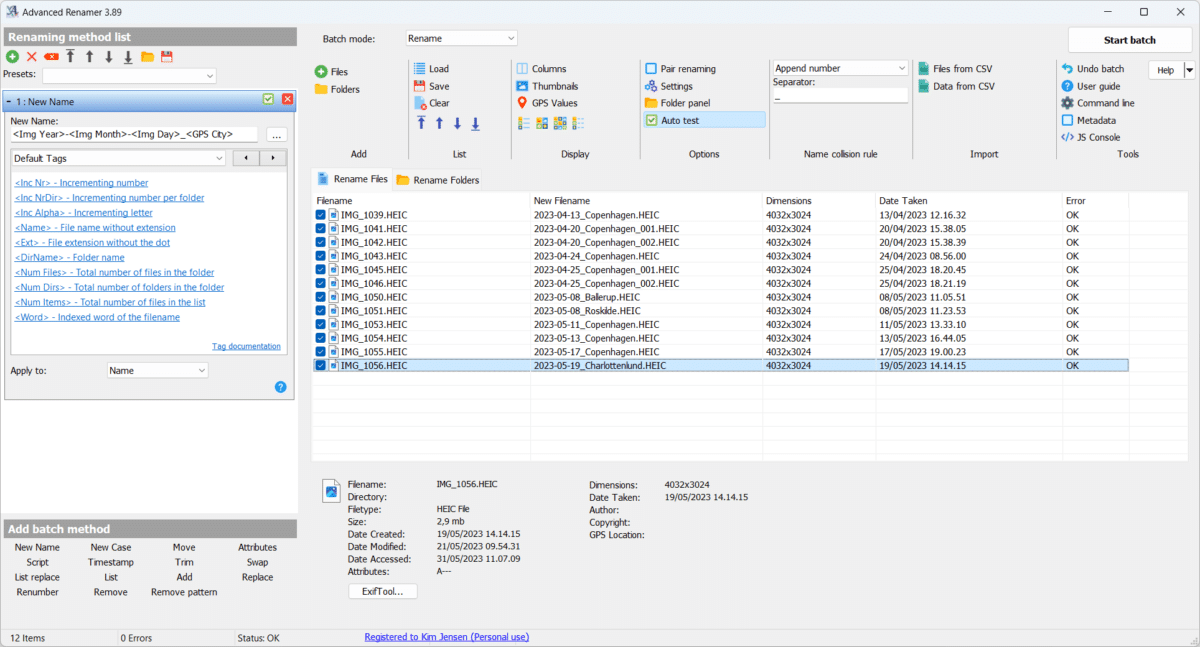Click the Start batch button
Image resolution: width=1200 pixels, height=647 pixels.
pyautogui.click(x=1129, y=40)
